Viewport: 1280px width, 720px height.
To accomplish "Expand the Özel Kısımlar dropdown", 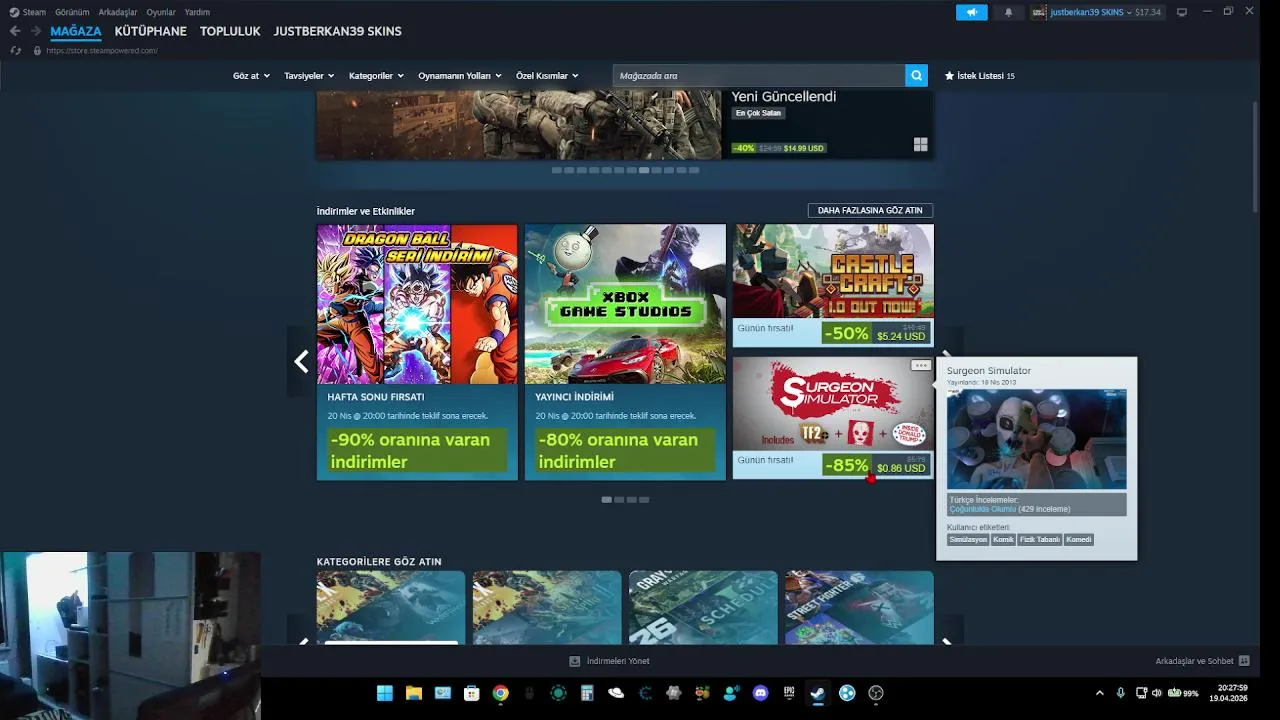I will pyautogui.click(x=547, y=76).
